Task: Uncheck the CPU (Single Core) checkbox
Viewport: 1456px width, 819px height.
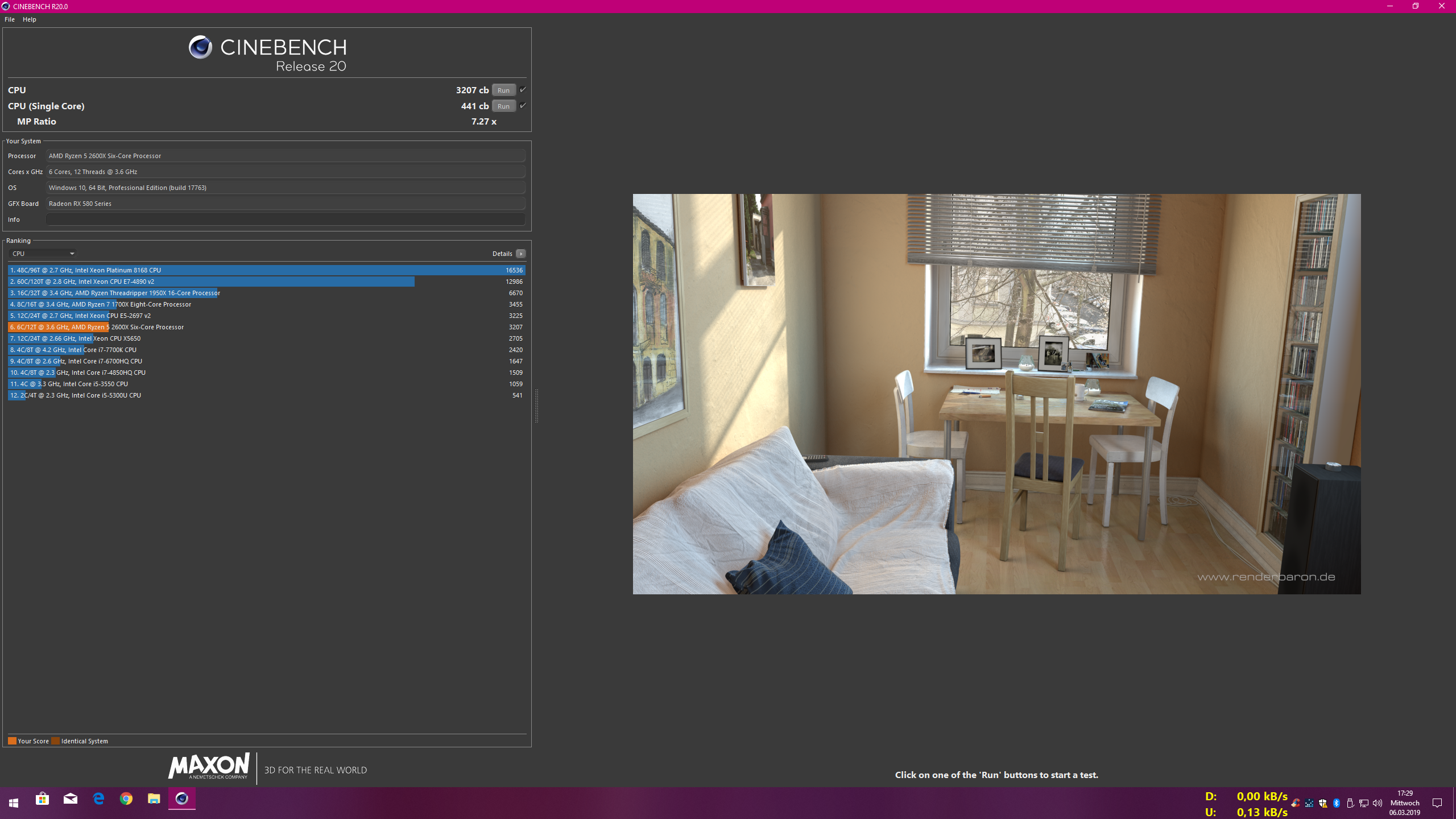Action: (x=523, y=106)
